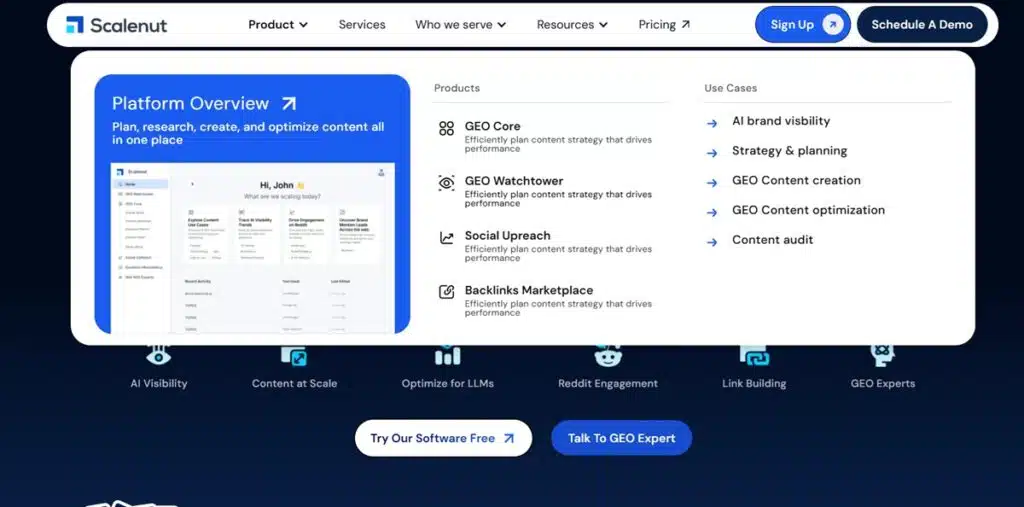1024x507 pixels.
Task: Click the Scalenut logo icon
Action: coord(75,25)
